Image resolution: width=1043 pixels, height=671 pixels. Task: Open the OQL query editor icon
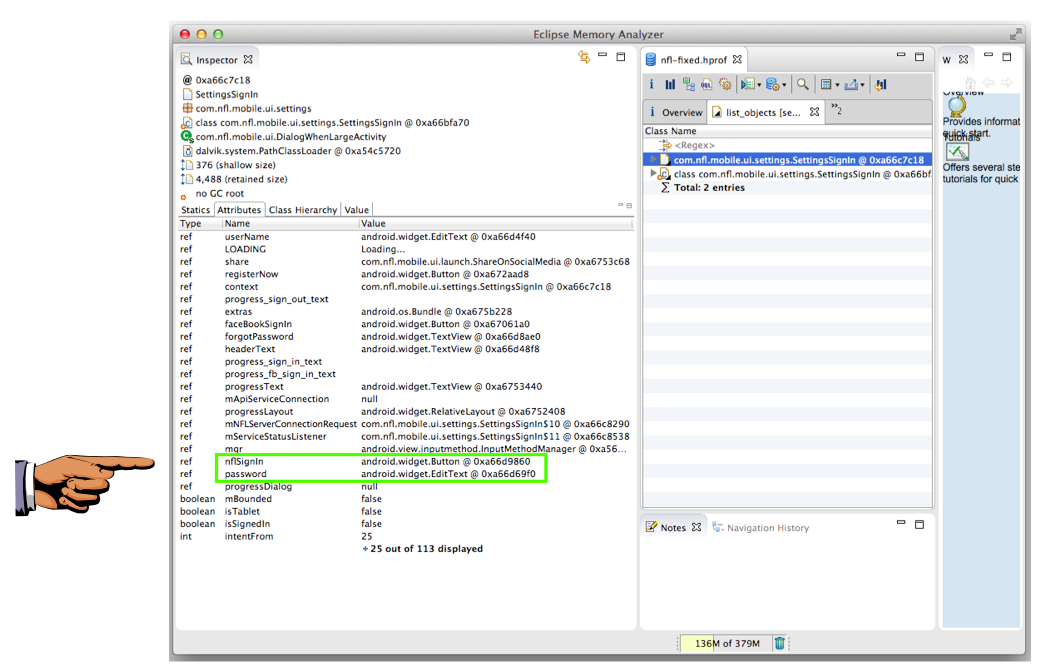[707, 85]
